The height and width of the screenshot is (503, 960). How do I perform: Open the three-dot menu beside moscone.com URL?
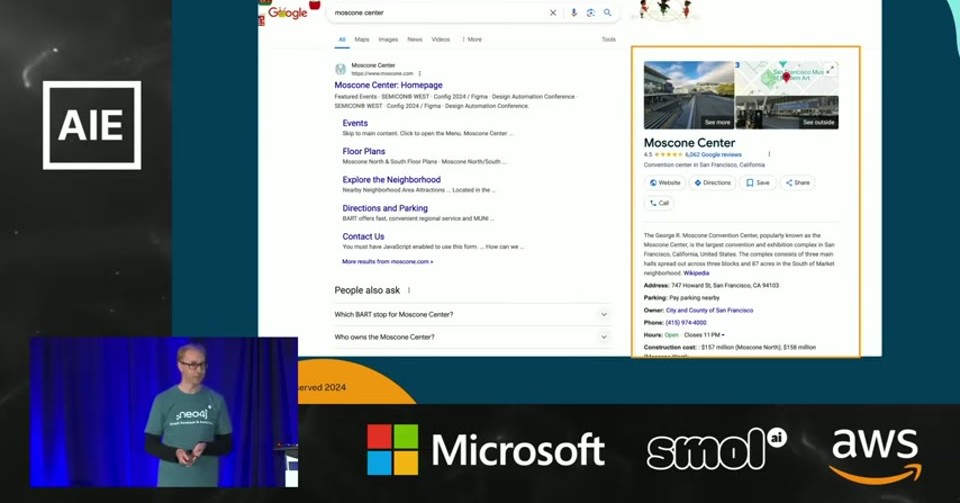pos(420,73)
